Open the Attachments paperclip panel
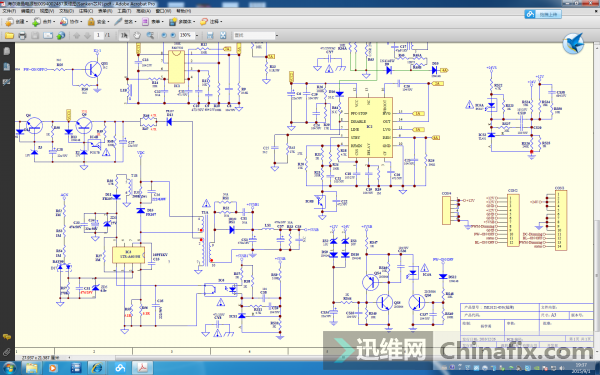 [7, 352]
